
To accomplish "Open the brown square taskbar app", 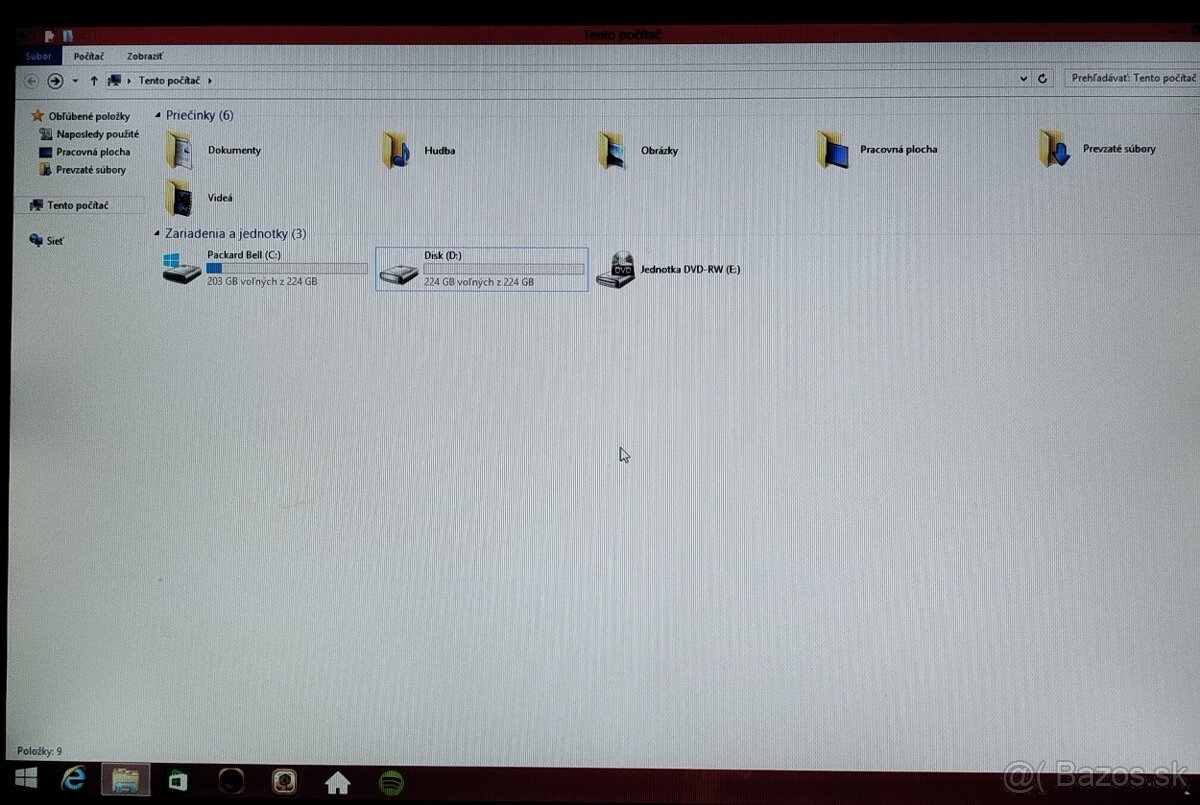I will pos(285,781).
